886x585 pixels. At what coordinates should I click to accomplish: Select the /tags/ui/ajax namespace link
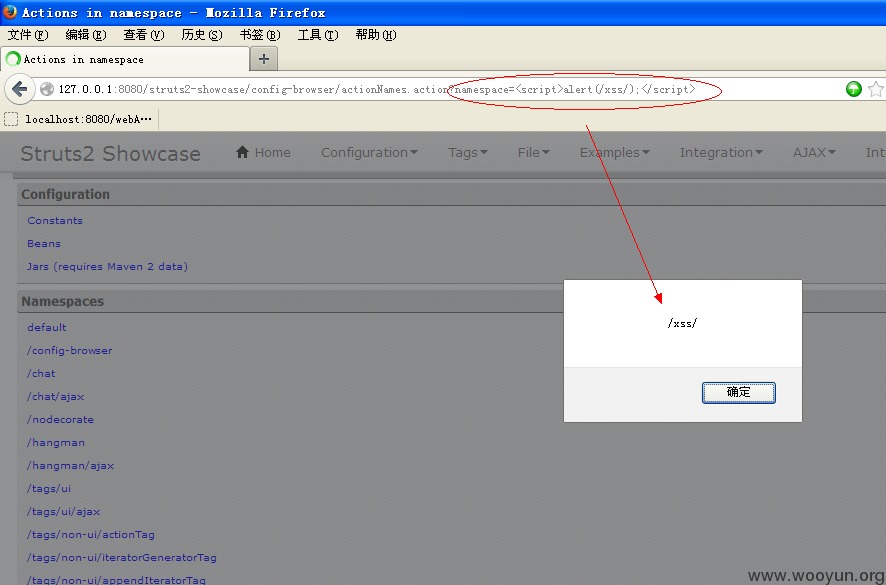[63, 512]
